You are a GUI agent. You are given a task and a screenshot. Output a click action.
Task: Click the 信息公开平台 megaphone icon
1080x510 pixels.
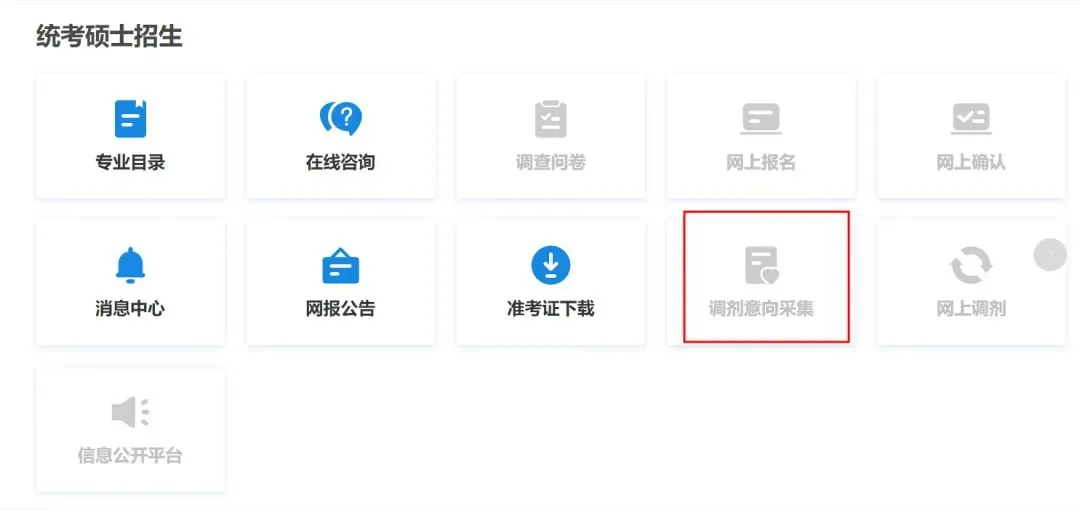[x=130, y=412]
